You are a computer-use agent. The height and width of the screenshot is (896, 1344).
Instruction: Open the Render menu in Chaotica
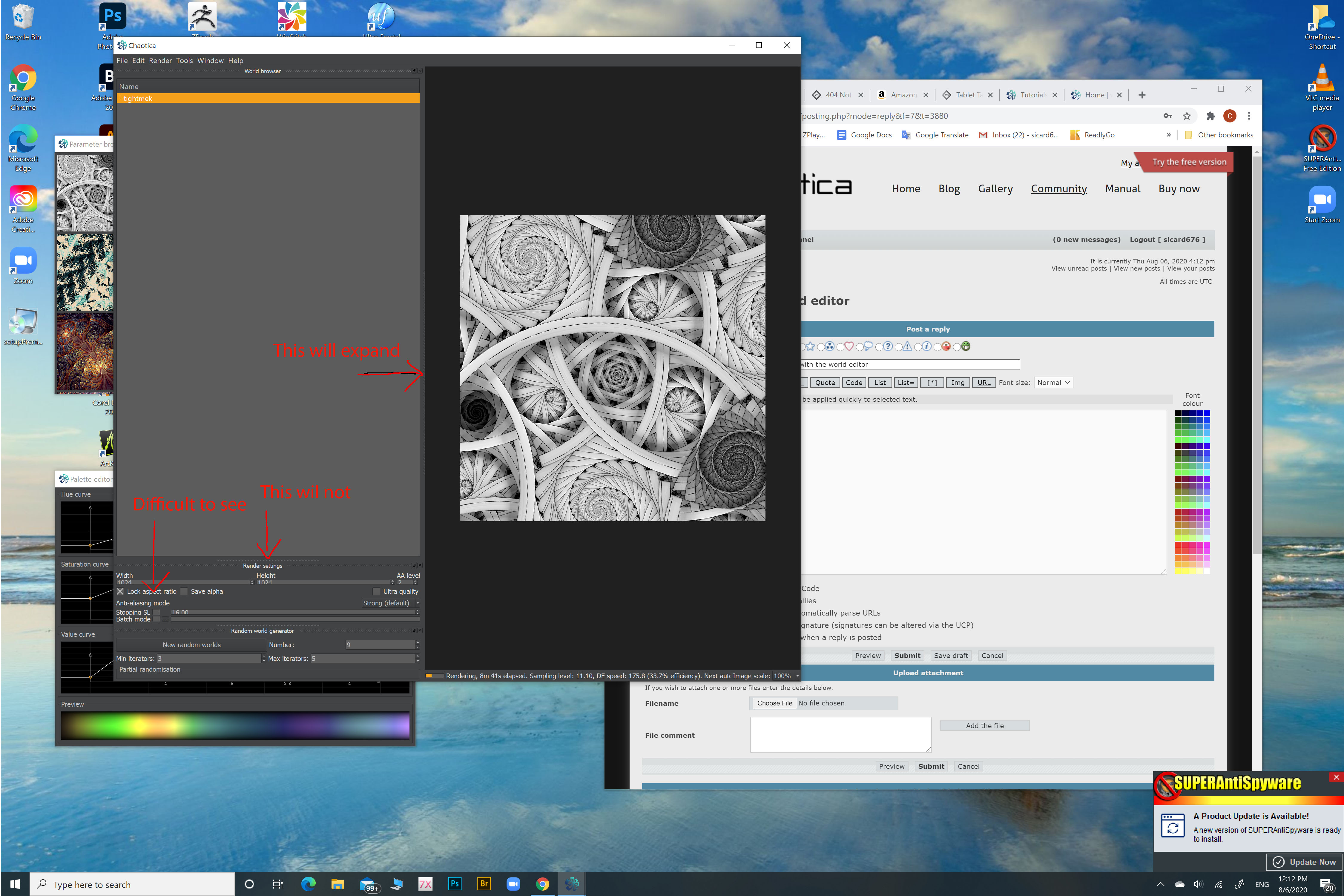coord(160,61)
